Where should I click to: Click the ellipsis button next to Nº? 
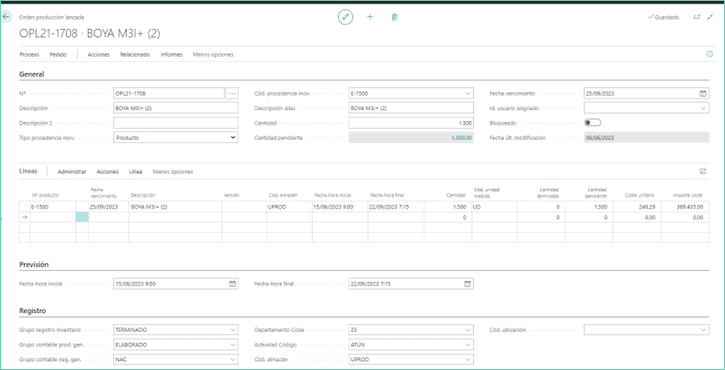pyautogui.click(x=232, y=93)
